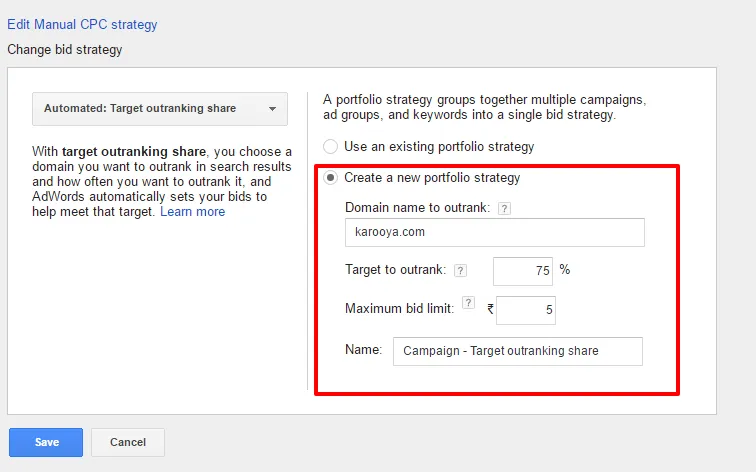
Task: Open help for Domain name to outrank
Action: click(x=504, y=208)
